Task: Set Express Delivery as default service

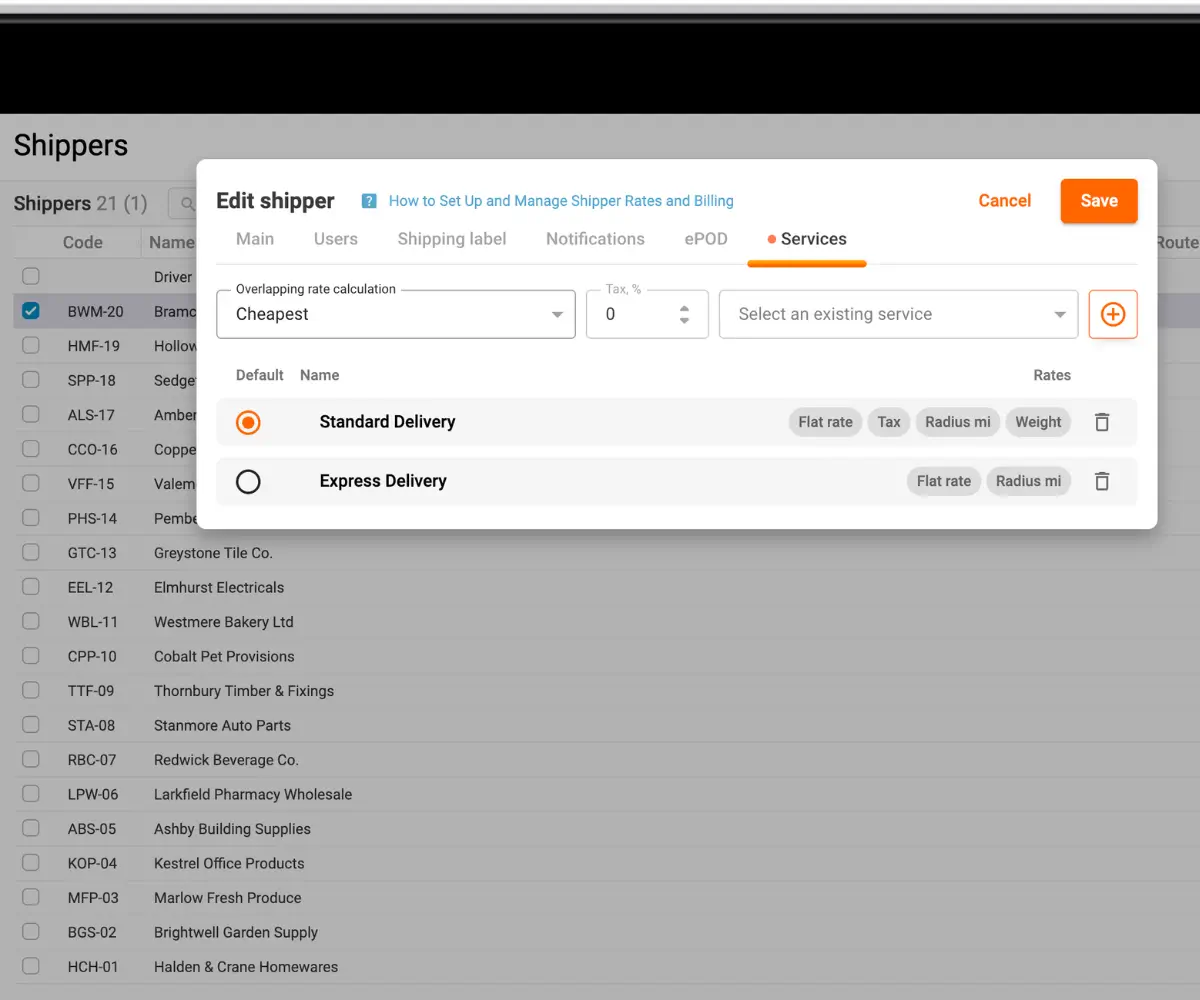Action: point(248,482)
